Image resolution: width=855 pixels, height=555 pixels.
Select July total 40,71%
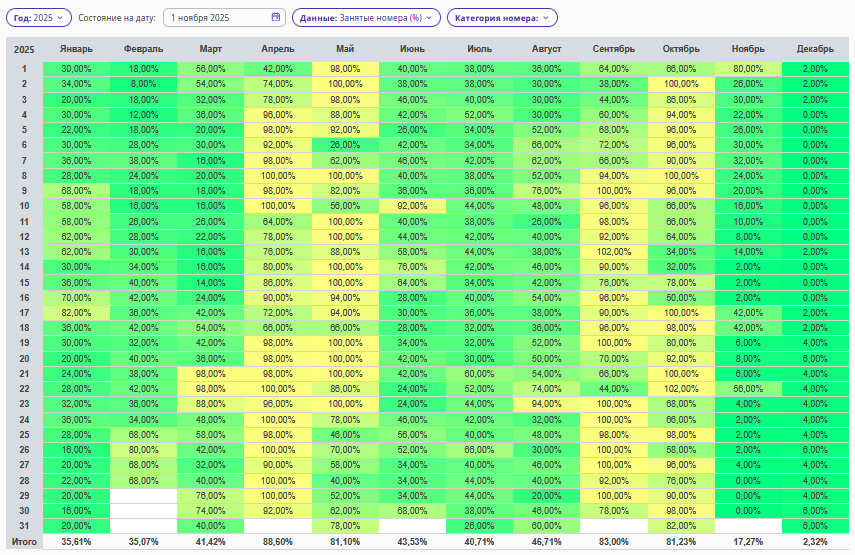pyautogui.click(x=479, y=542)
